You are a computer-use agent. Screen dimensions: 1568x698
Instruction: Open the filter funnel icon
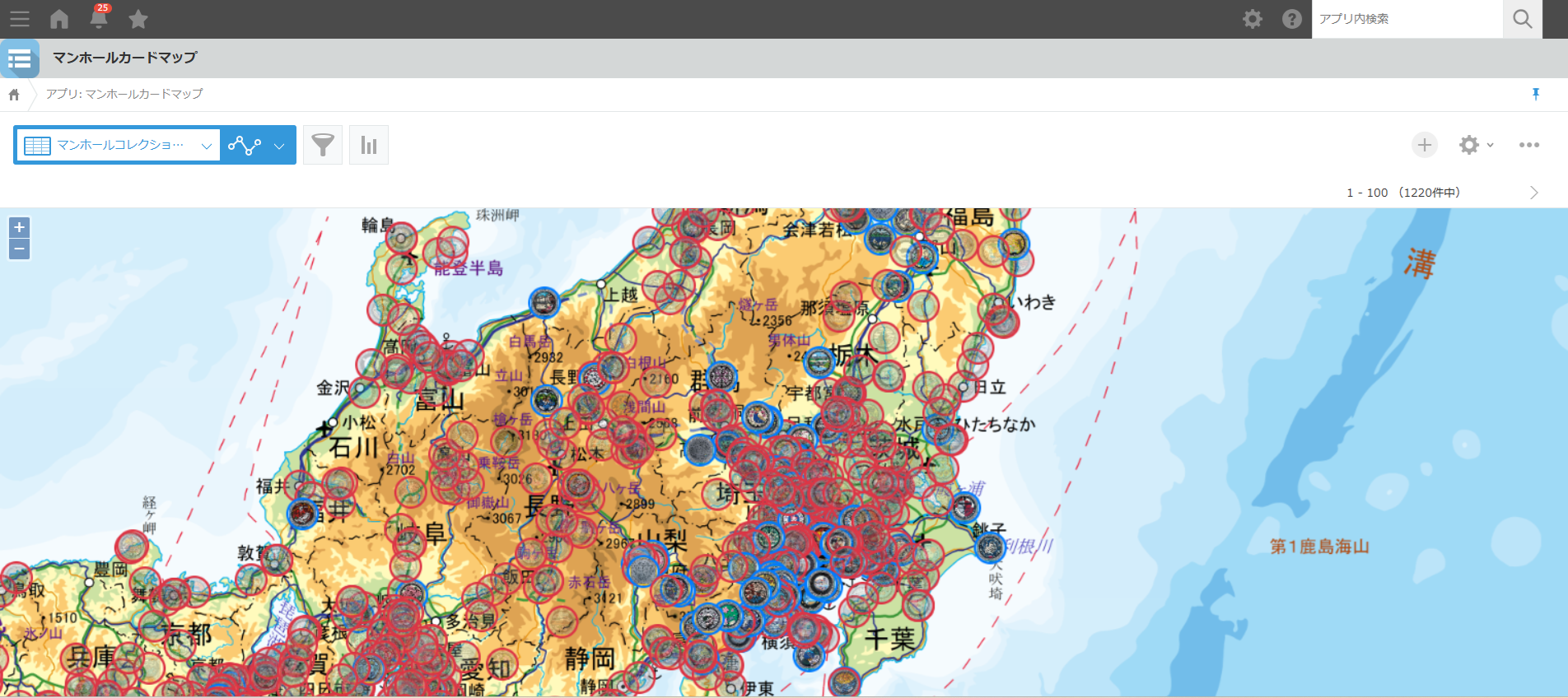pos(323,146)
